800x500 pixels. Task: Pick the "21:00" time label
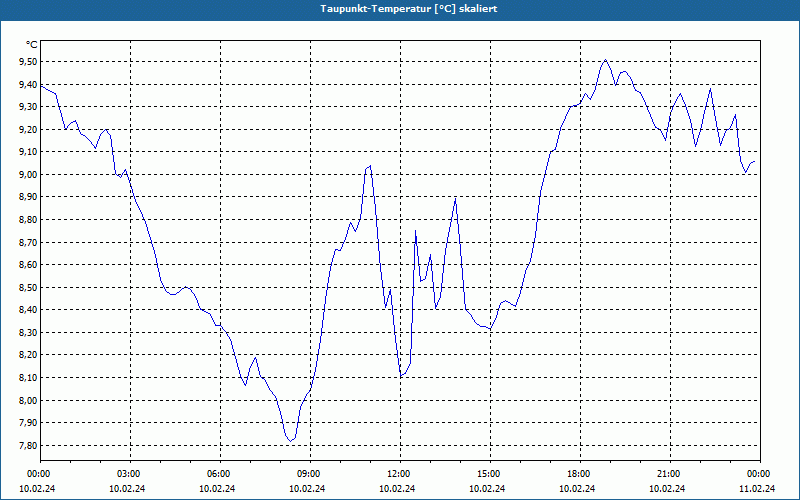tap(670, 474)
